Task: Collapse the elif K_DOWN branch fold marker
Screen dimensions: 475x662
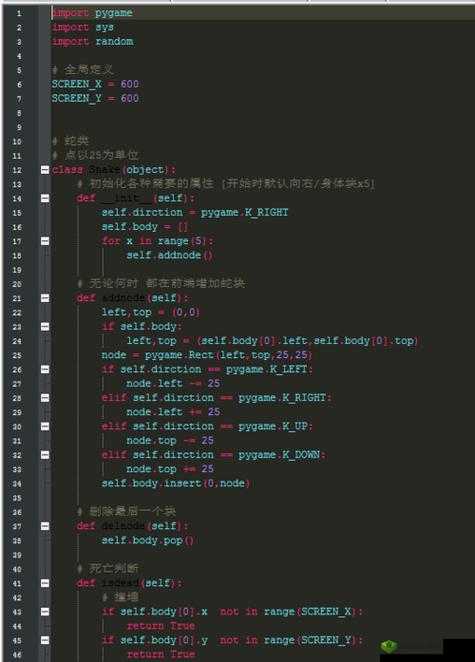Action: tap(45, 455)
